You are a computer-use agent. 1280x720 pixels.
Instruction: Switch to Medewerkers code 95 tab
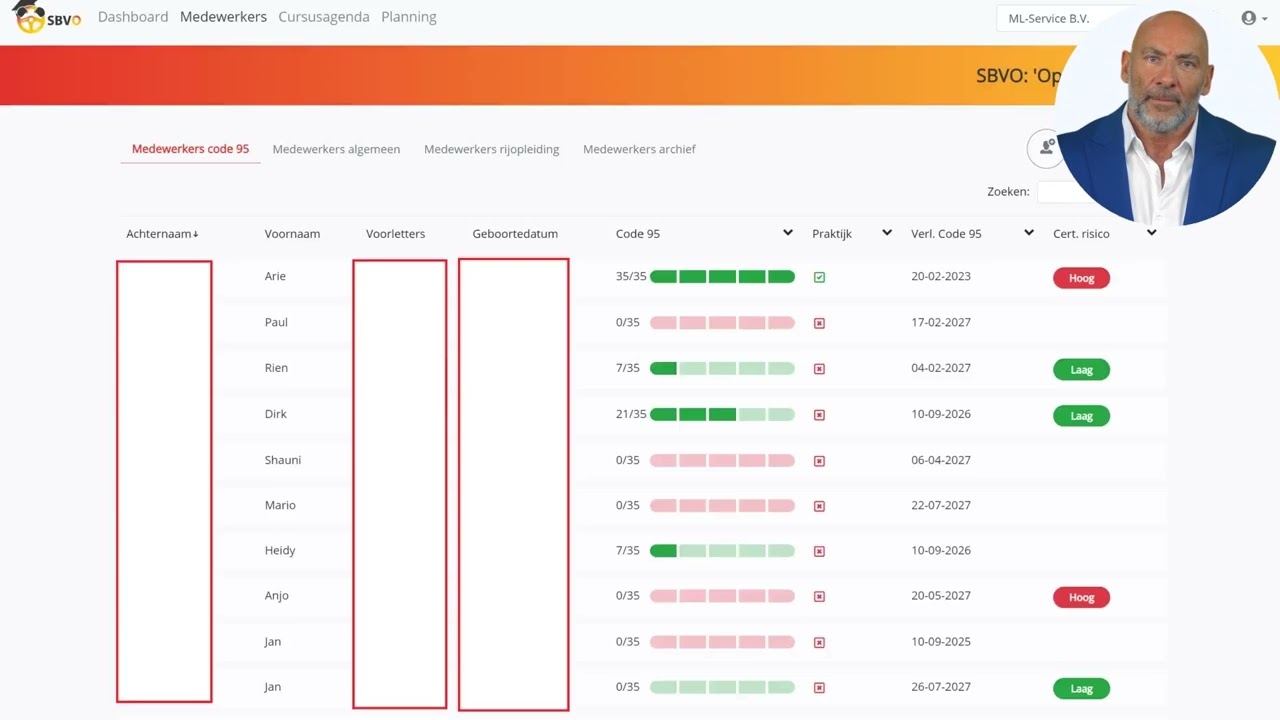[x=190, y=149]
